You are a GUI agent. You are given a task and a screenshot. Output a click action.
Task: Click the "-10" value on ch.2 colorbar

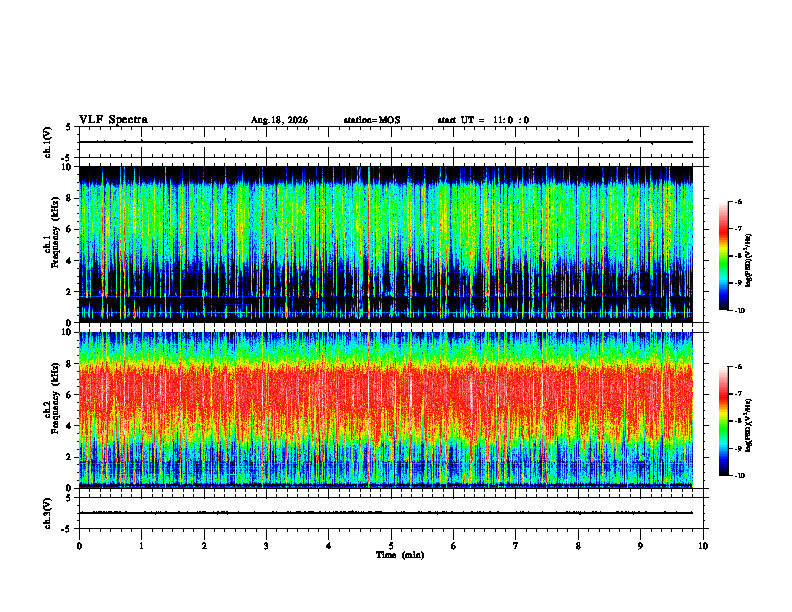tap(739, 476)
